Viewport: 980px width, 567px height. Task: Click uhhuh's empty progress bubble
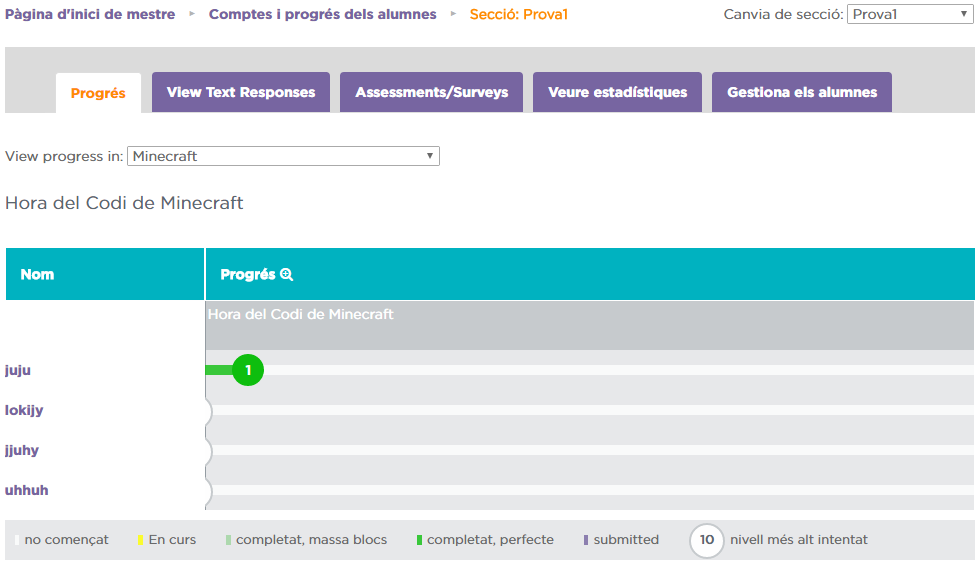point(208,491)
